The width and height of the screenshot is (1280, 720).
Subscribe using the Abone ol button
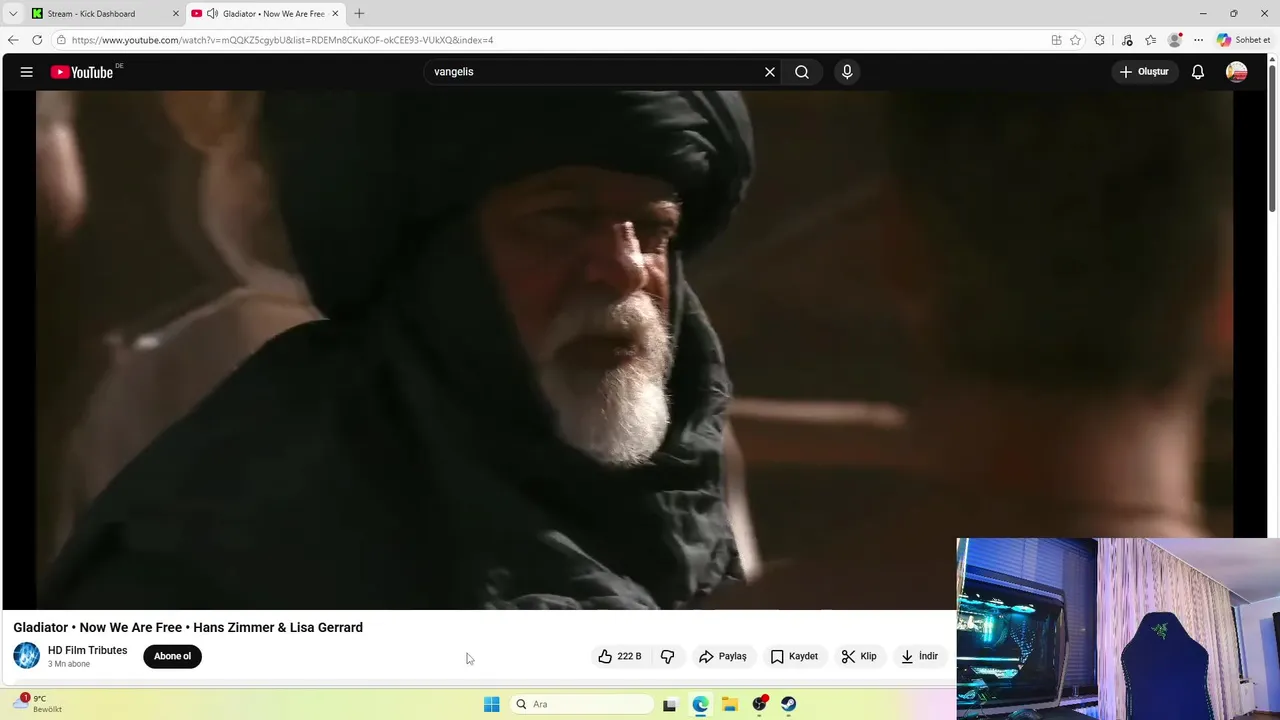pos(172,656)
